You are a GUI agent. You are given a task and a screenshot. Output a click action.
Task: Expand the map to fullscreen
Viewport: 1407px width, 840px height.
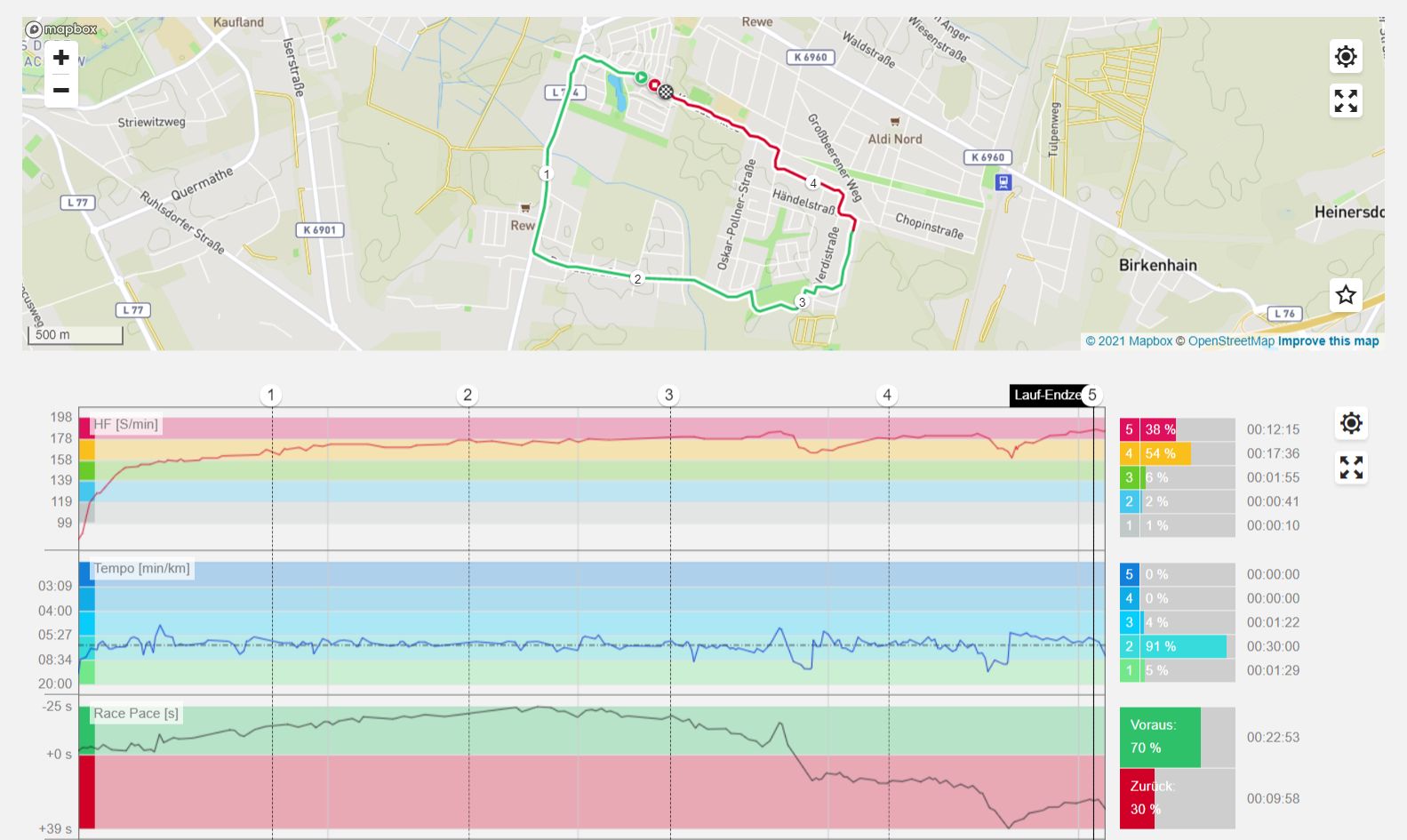[x=1346, y=100]
